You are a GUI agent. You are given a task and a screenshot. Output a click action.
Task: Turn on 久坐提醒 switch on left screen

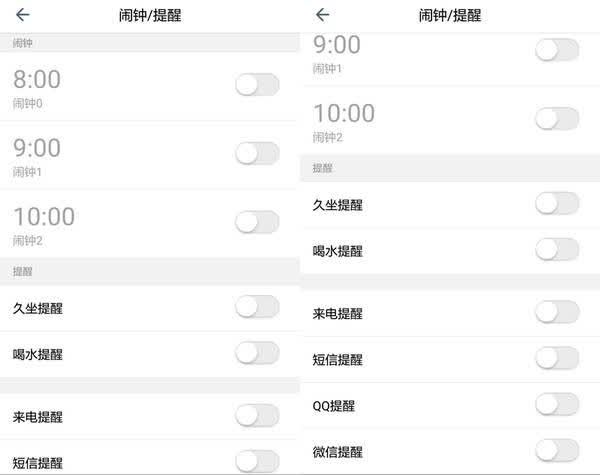pos(257,307)
